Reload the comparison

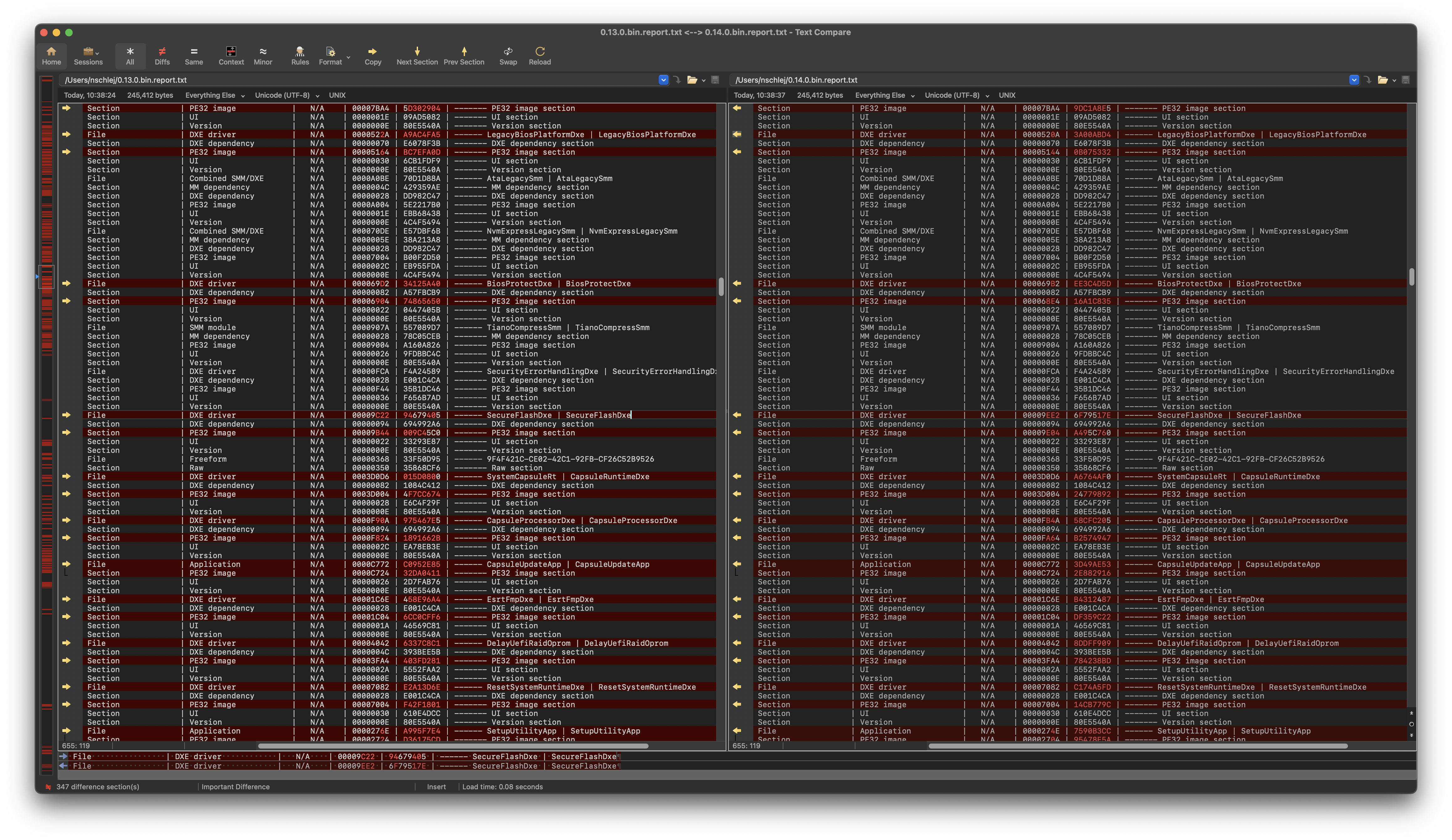540,56
